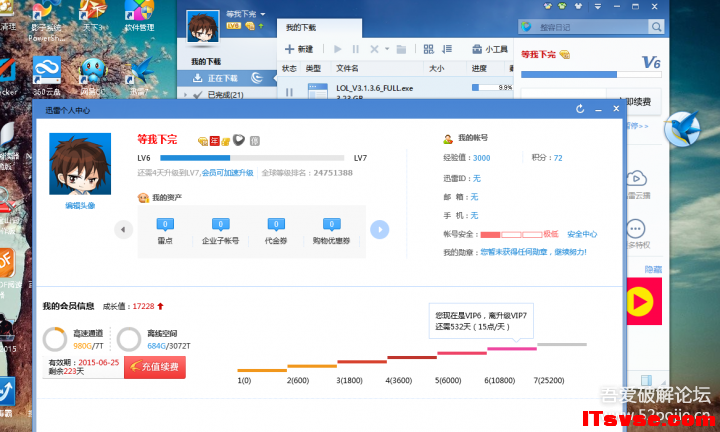Open the dropdown arrow beside the delete icon
This screenshot has height=432, width=720.
tap(387, 49)
